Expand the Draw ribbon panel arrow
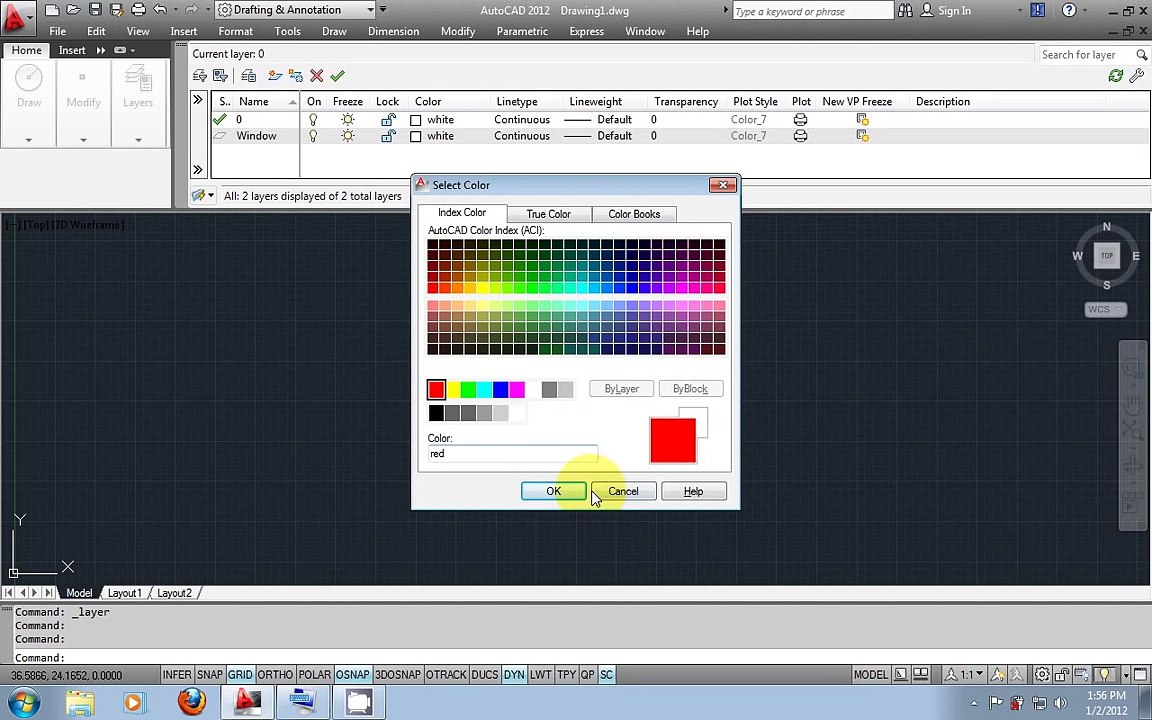 [x=29, y=140]
